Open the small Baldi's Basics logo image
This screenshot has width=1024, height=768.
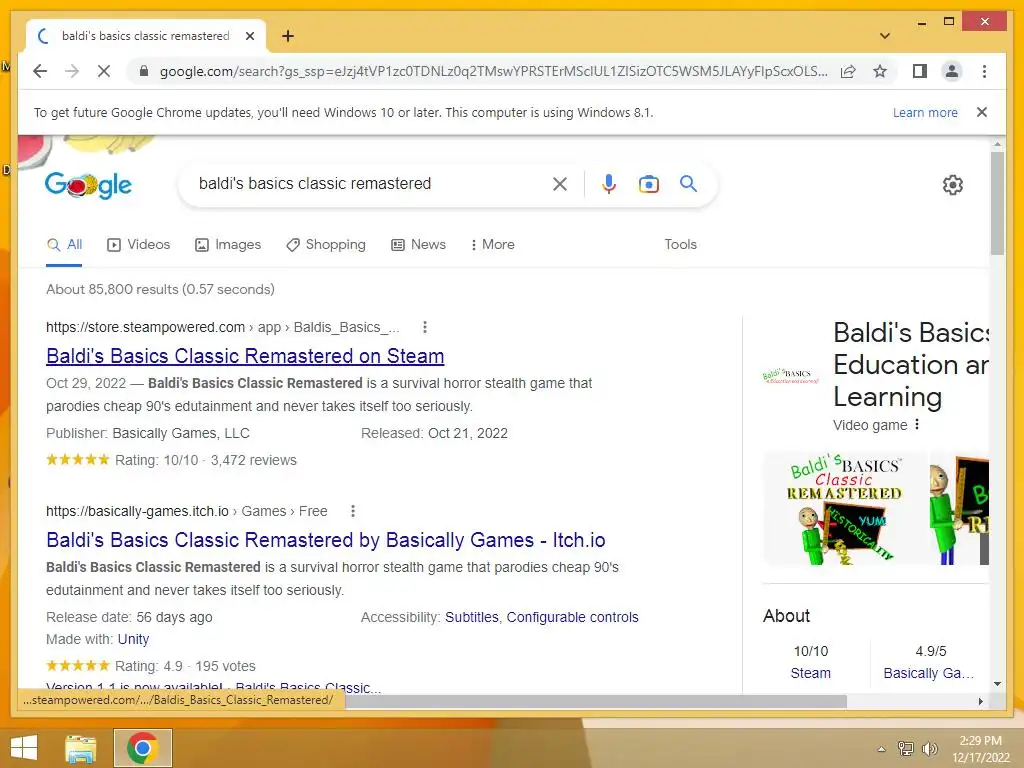click(x=790, y=376)
